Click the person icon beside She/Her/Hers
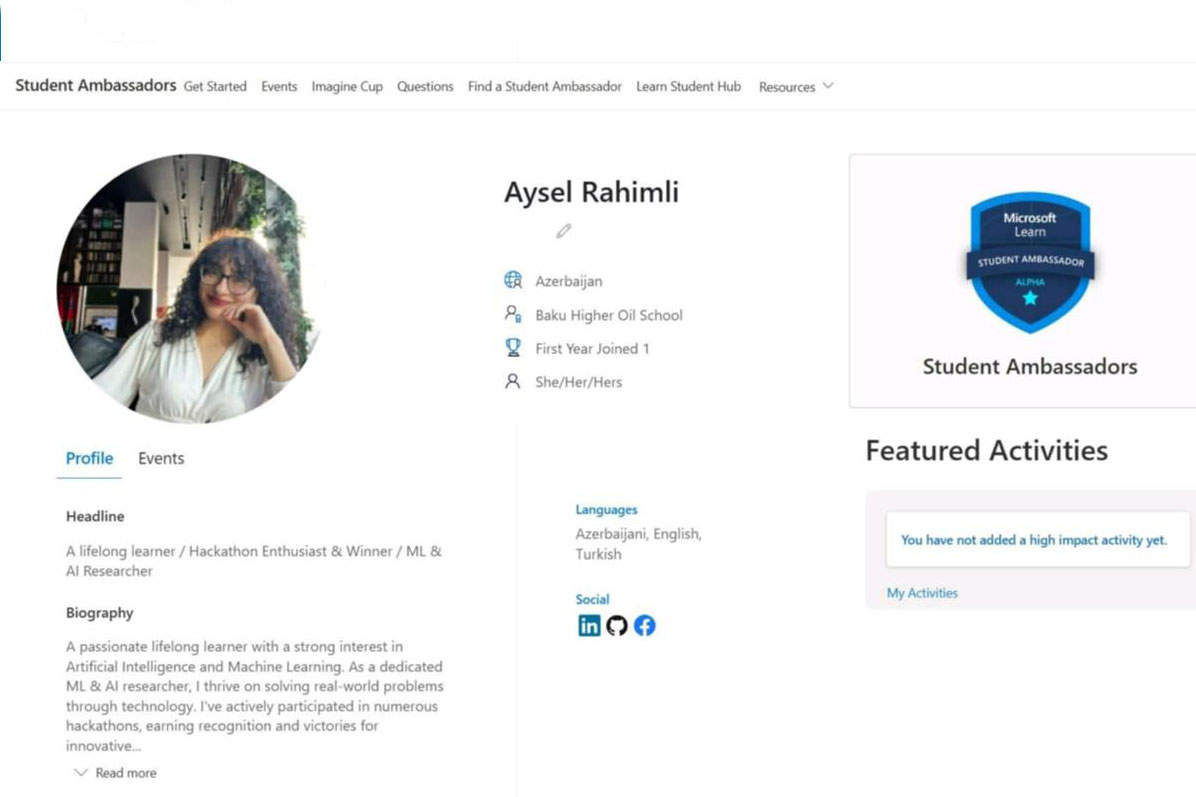Viewport: 1196px width, 797px height. pyautogui.click(x=513, y=382)
